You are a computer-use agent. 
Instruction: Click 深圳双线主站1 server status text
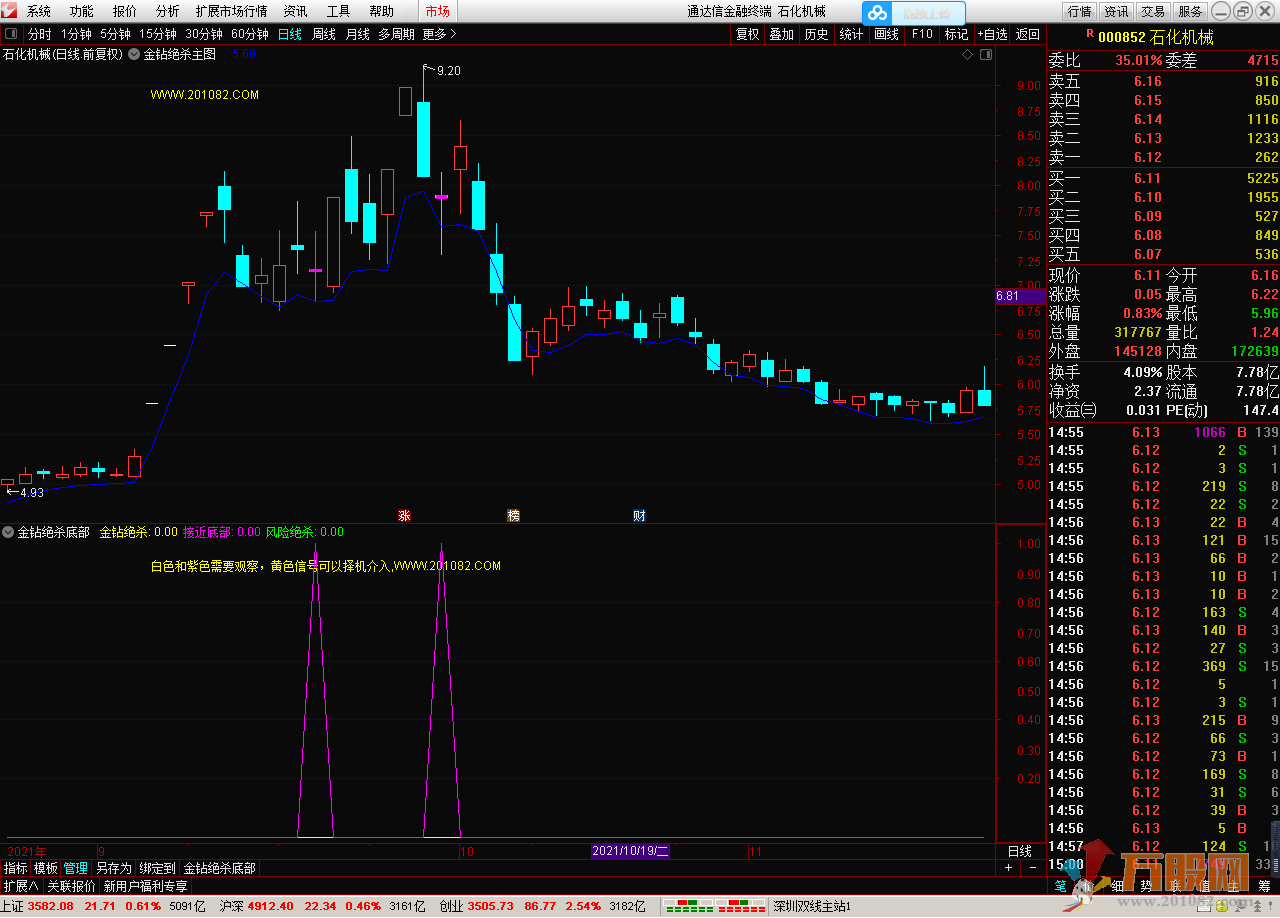811,906
